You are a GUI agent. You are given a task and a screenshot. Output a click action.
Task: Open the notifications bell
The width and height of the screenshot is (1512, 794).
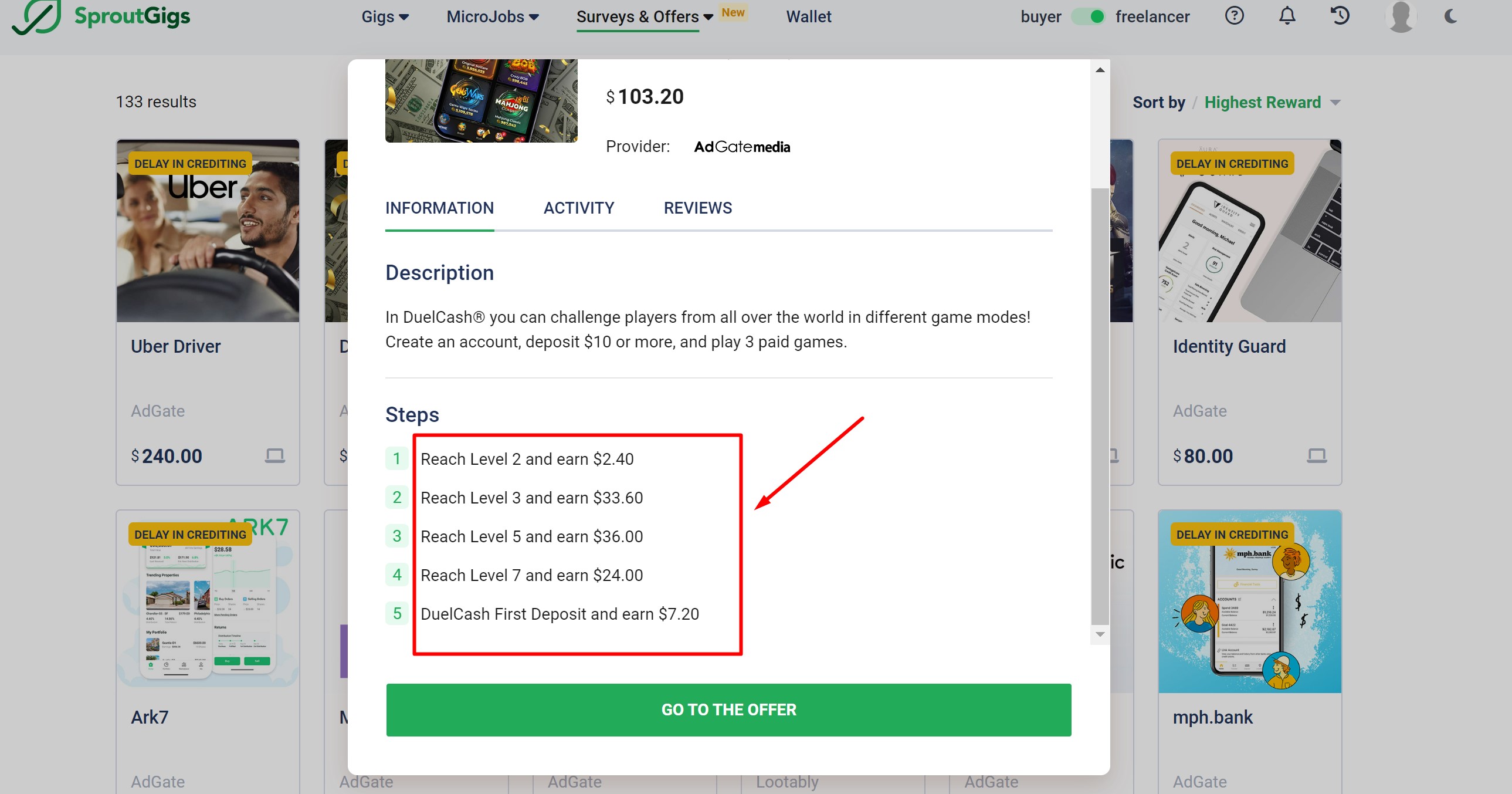pyautogui.click(x=1287, y=16)
